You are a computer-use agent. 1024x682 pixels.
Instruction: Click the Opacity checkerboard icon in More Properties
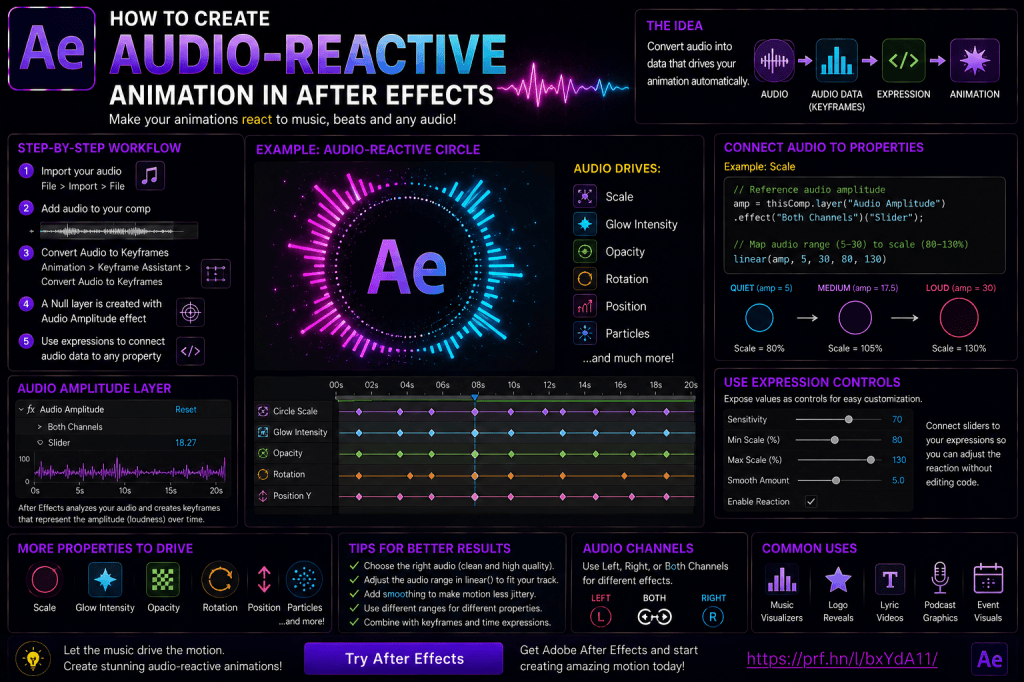(x=163, y=579)
